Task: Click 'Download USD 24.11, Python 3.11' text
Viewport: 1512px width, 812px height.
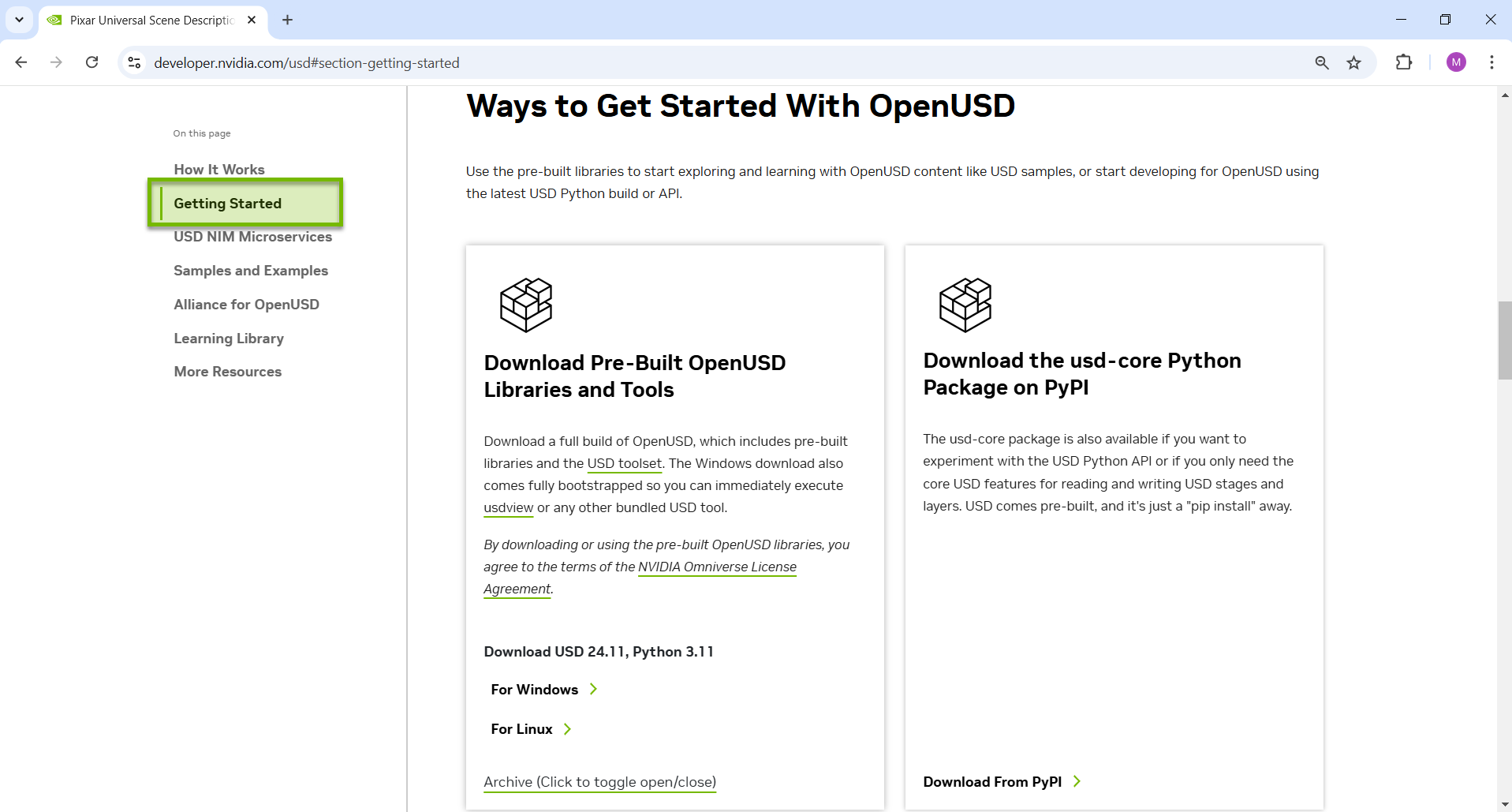Action: tap(599, 652)
